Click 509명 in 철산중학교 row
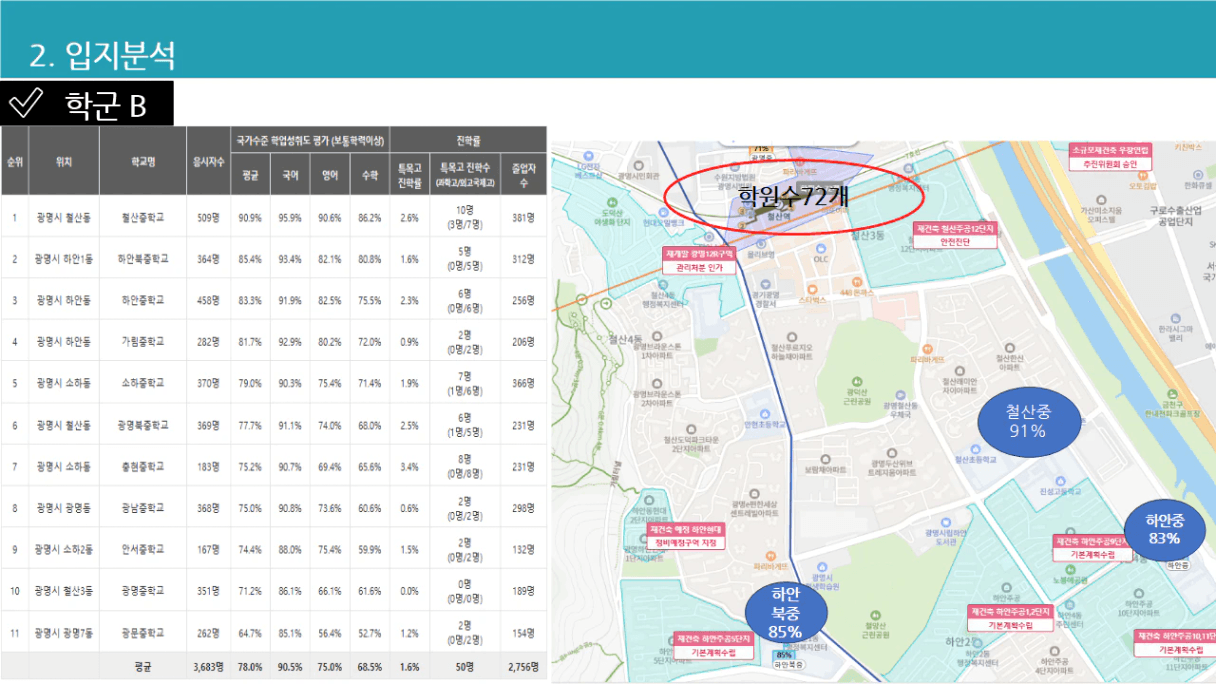Viewport: 1216px width, 684px height. [x=208, y=216]
